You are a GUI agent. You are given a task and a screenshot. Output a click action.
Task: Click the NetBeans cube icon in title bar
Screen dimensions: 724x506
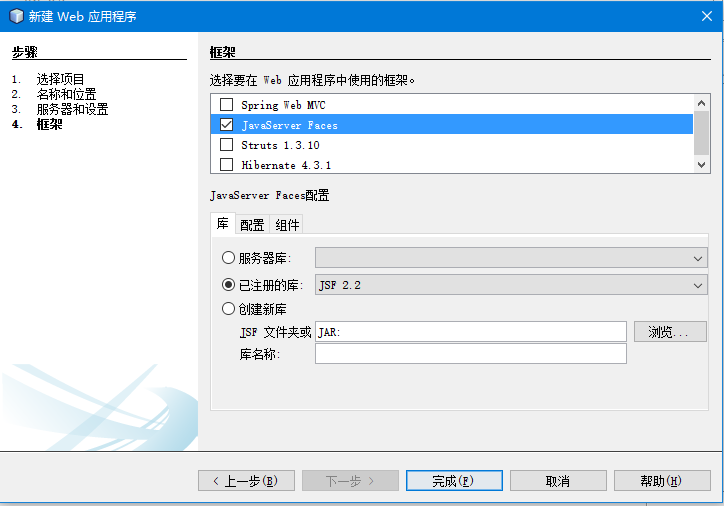pyautogui.click(x=15, y=16)
